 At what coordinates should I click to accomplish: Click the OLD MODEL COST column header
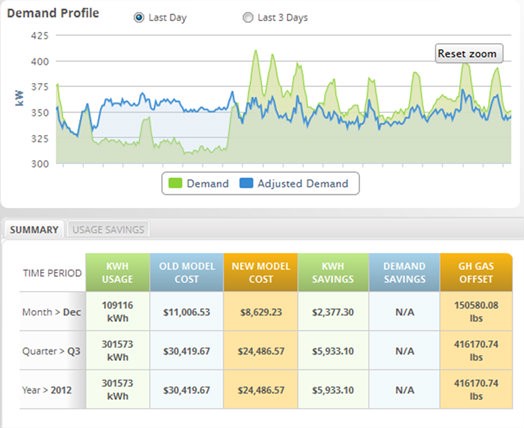click(x=187, y=272)
